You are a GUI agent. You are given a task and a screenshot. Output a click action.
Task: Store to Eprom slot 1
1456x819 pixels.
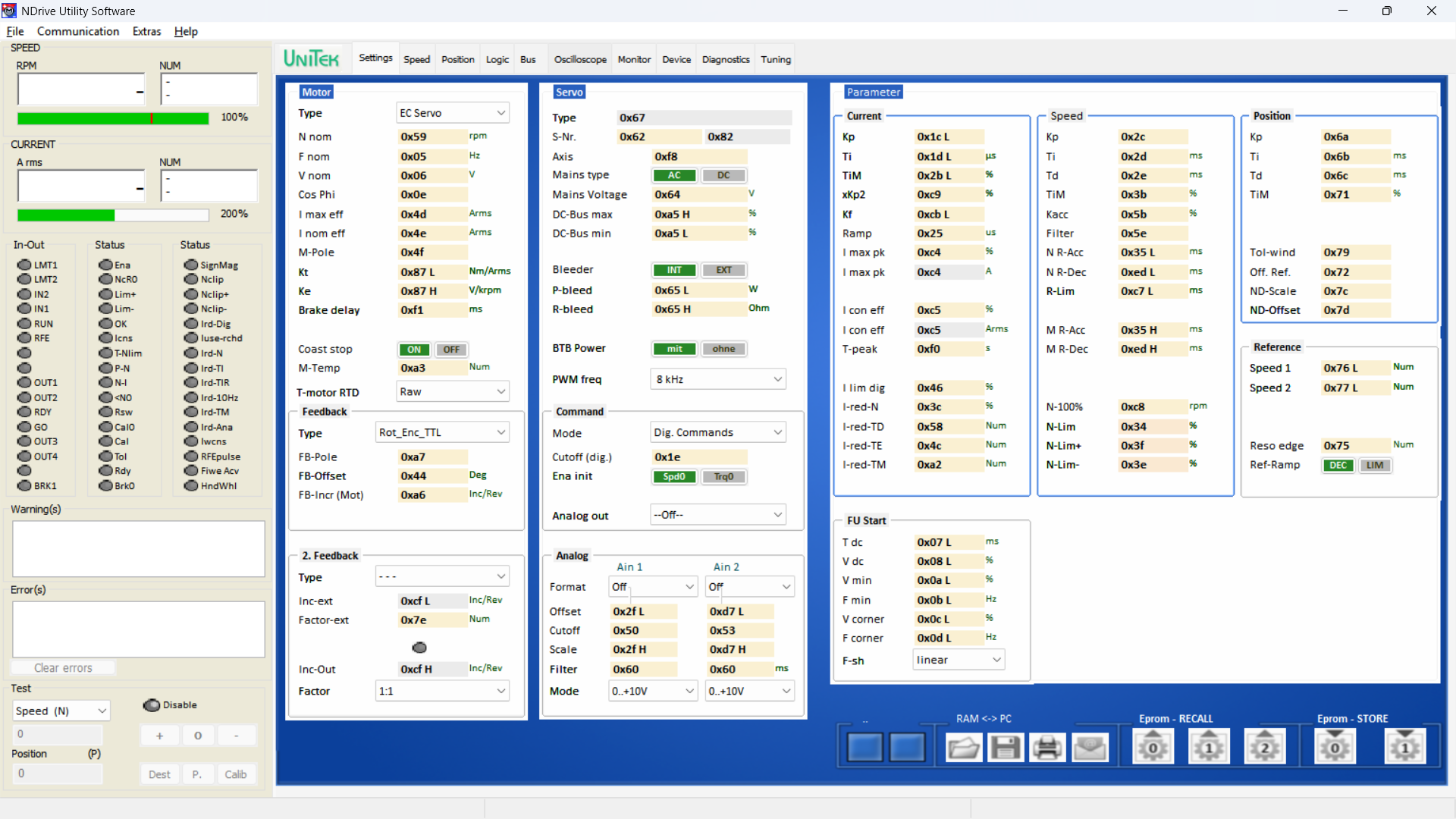tap(1404, 748)
